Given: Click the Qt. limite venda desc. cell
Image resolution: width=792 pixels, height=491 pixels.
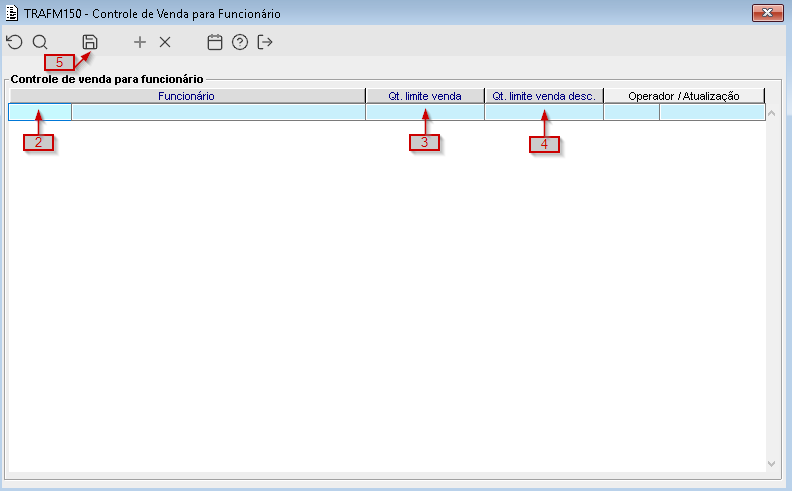Looking at the screenshot, I should click(544, 112).
